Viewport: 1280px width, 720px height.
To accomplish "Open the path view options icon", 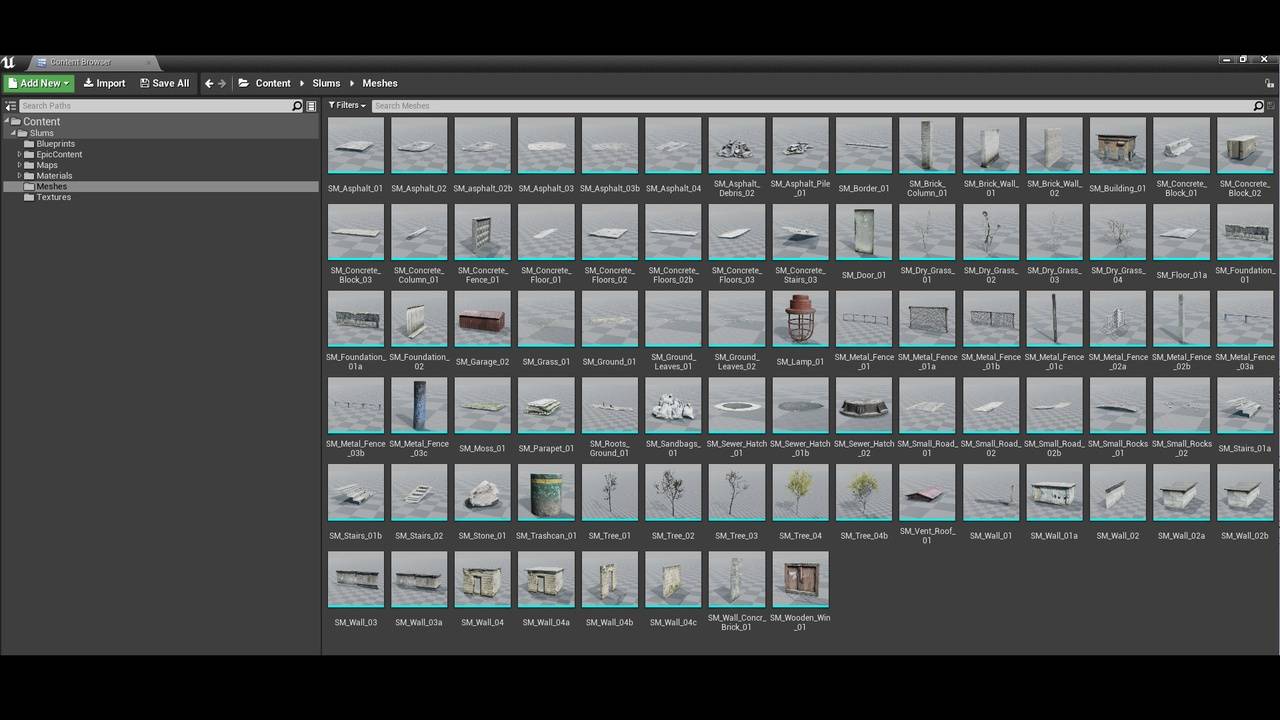I will (311, 106).
